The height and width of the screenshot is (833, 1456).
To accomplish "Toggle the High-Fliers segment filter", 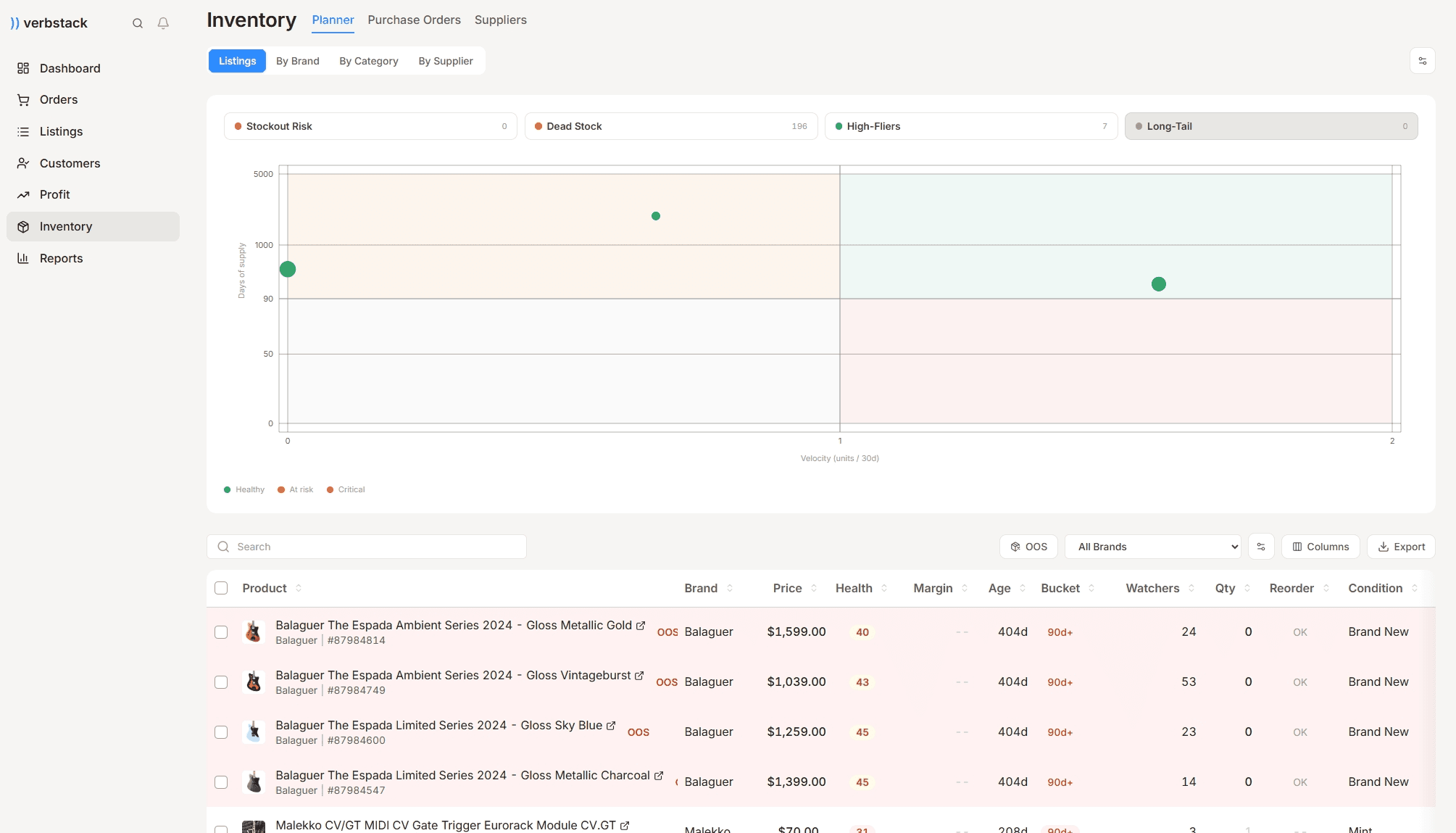I will tap(971, 126).
